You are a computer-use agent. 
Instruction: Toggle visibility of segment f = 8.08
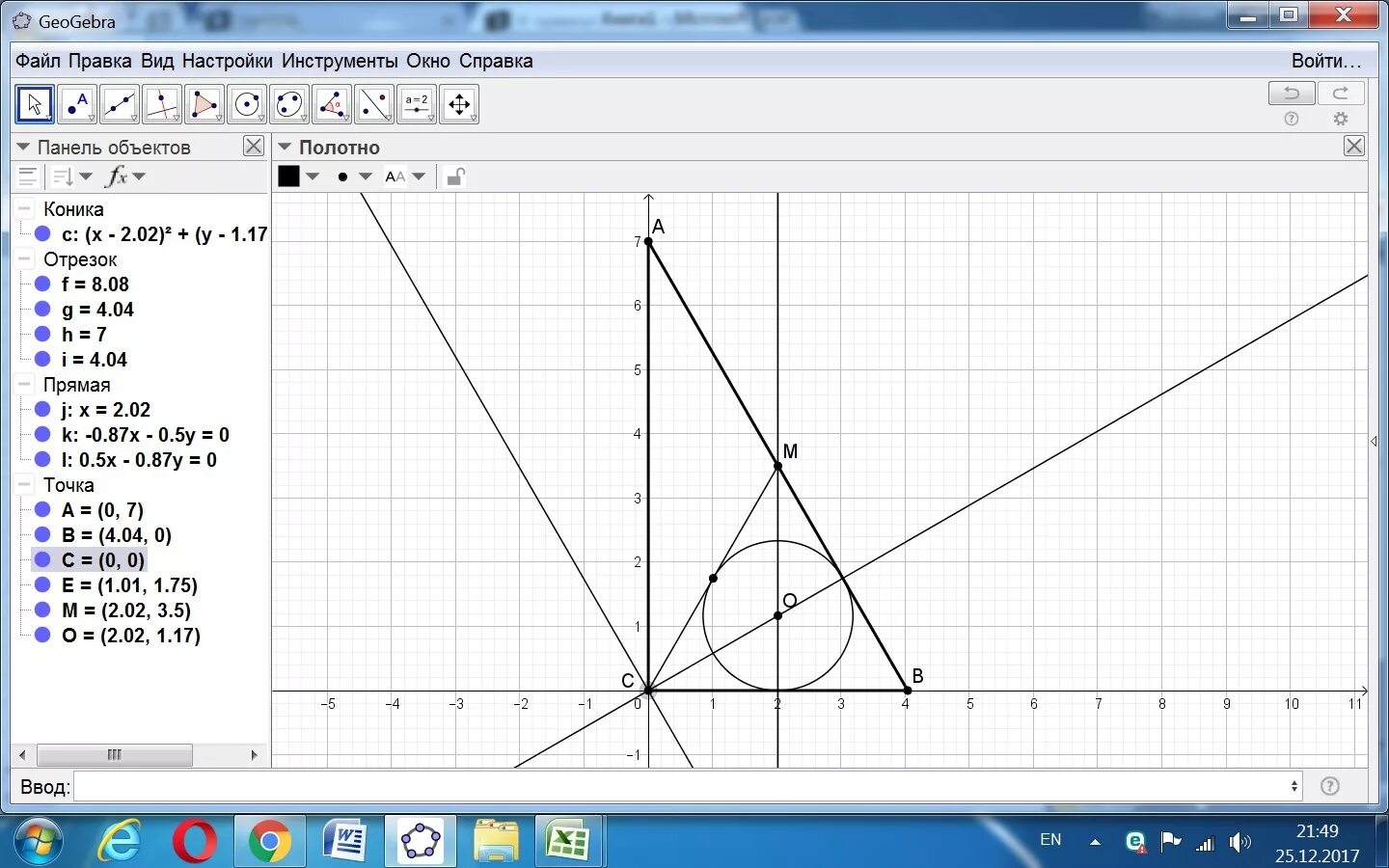42,284
